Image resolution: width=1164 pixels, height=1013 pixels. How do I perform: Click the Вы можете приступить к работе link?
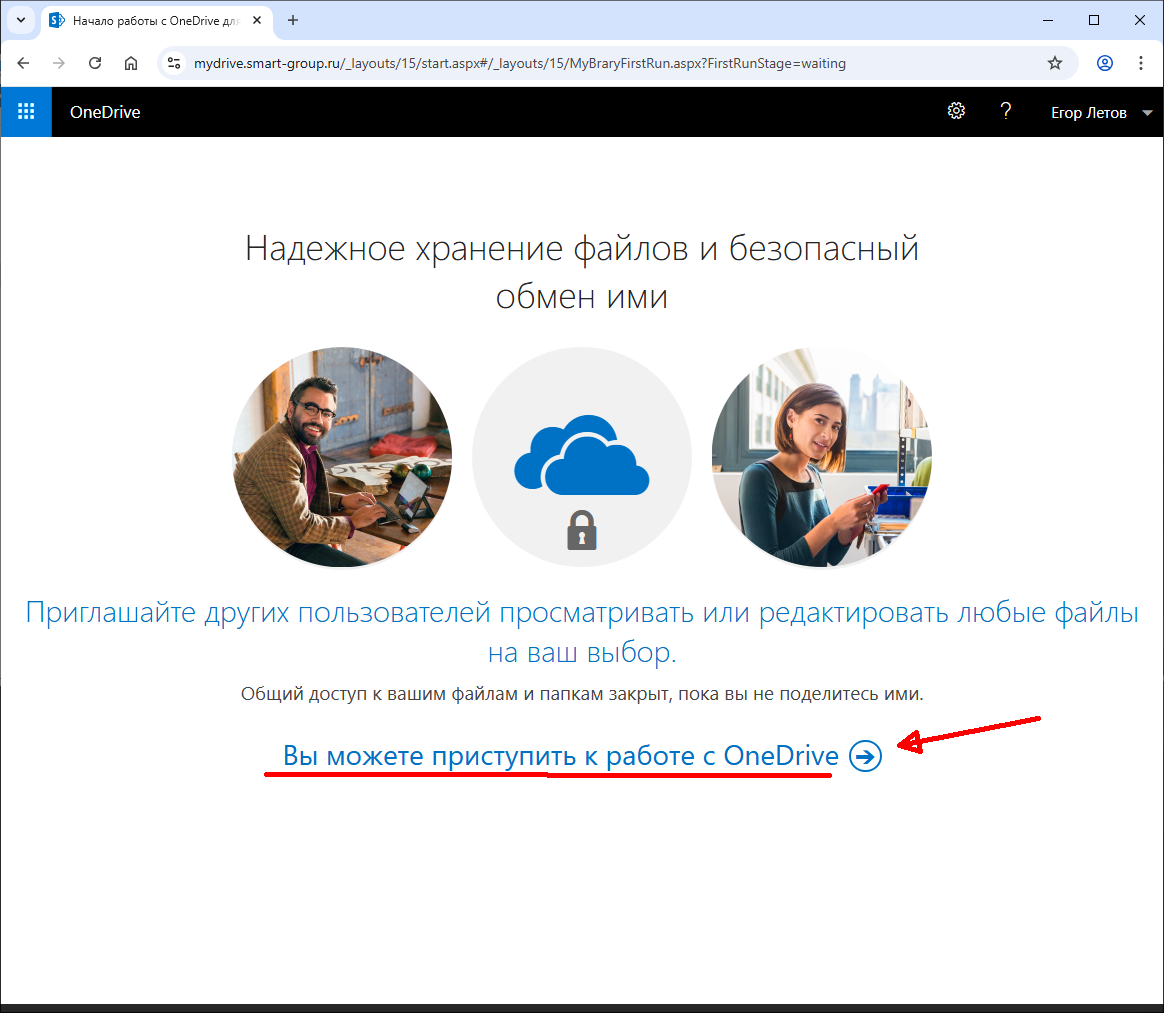pyautogui.click(x=560, y=756)
